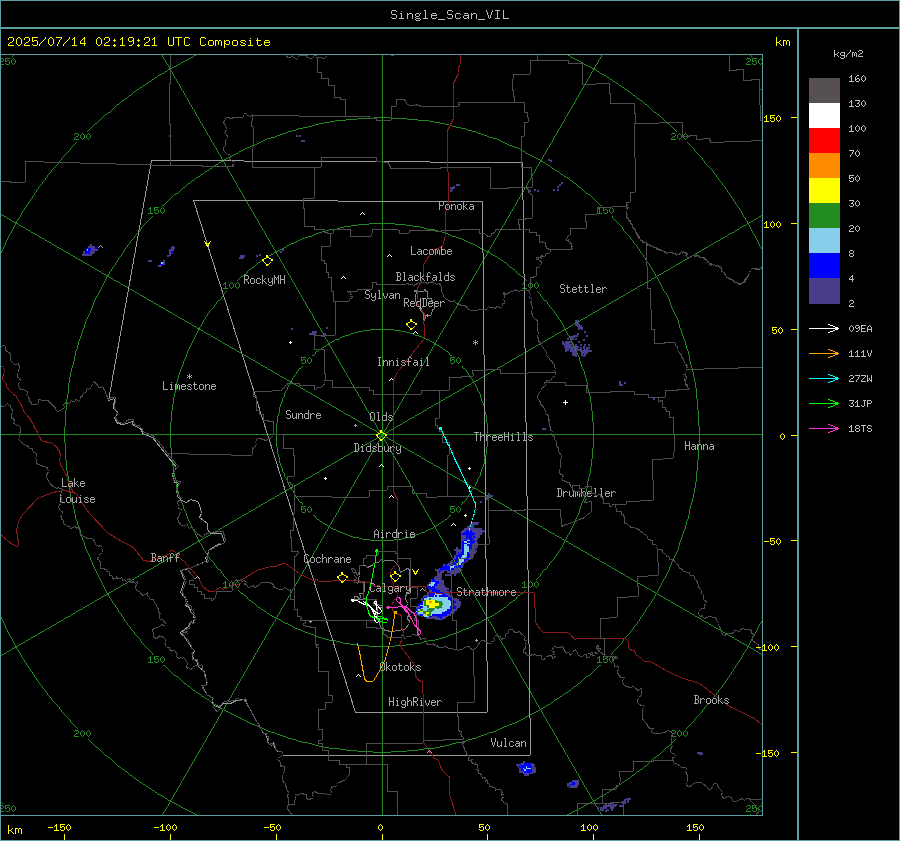Click the yellow 30–50 legend swatch
The image size is (900, 841).
pos(824,191)
